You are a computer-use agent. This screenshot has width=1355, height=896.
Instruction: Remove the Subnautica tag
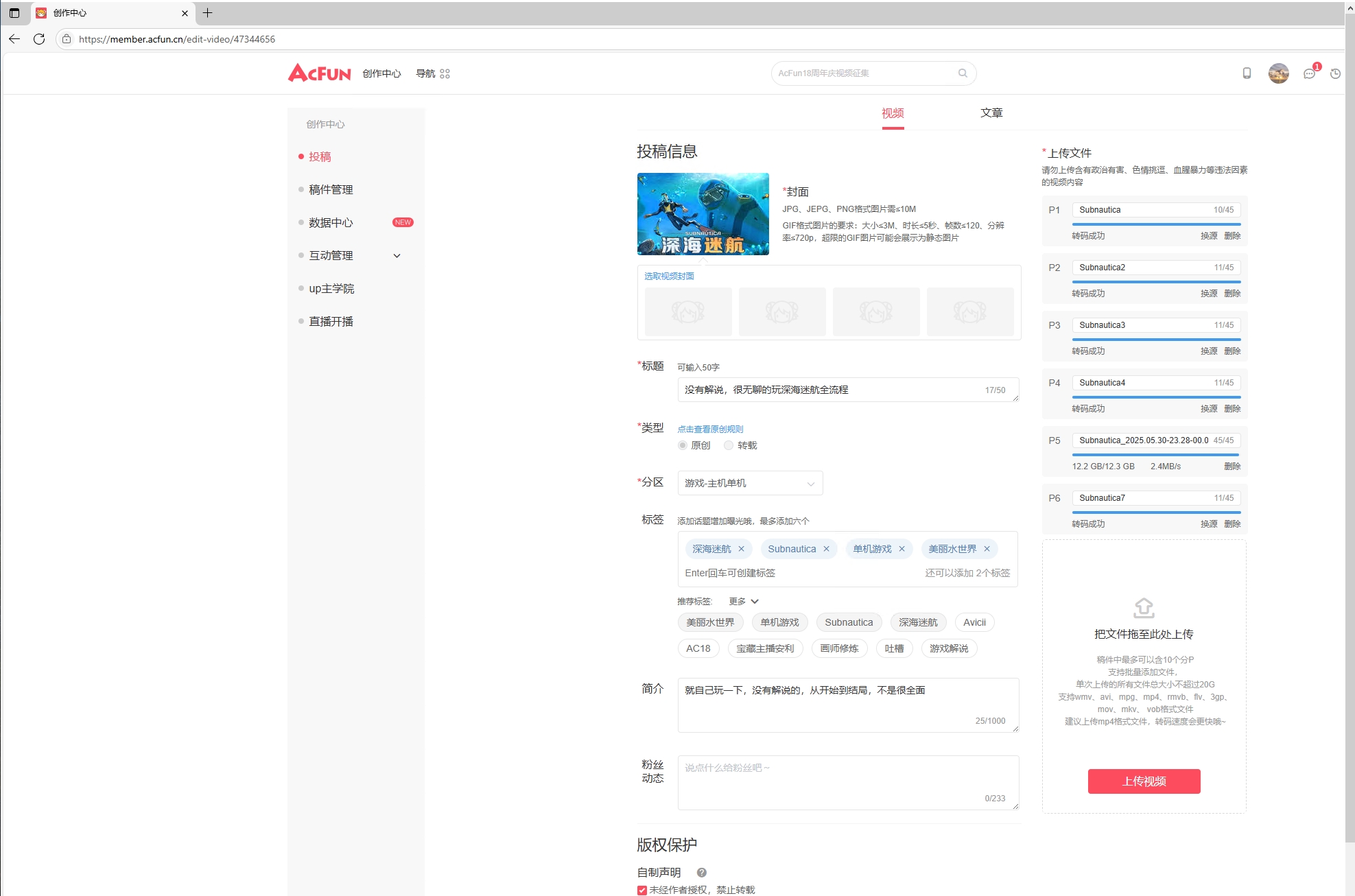coord(826,549)
